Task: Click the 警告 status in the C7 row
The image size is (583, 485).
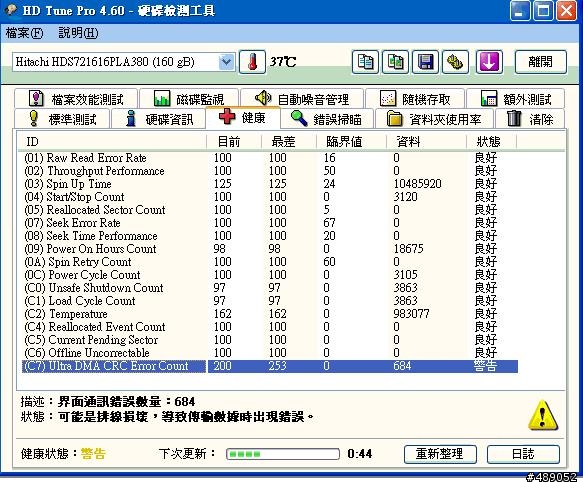Action: pos(485,366)
